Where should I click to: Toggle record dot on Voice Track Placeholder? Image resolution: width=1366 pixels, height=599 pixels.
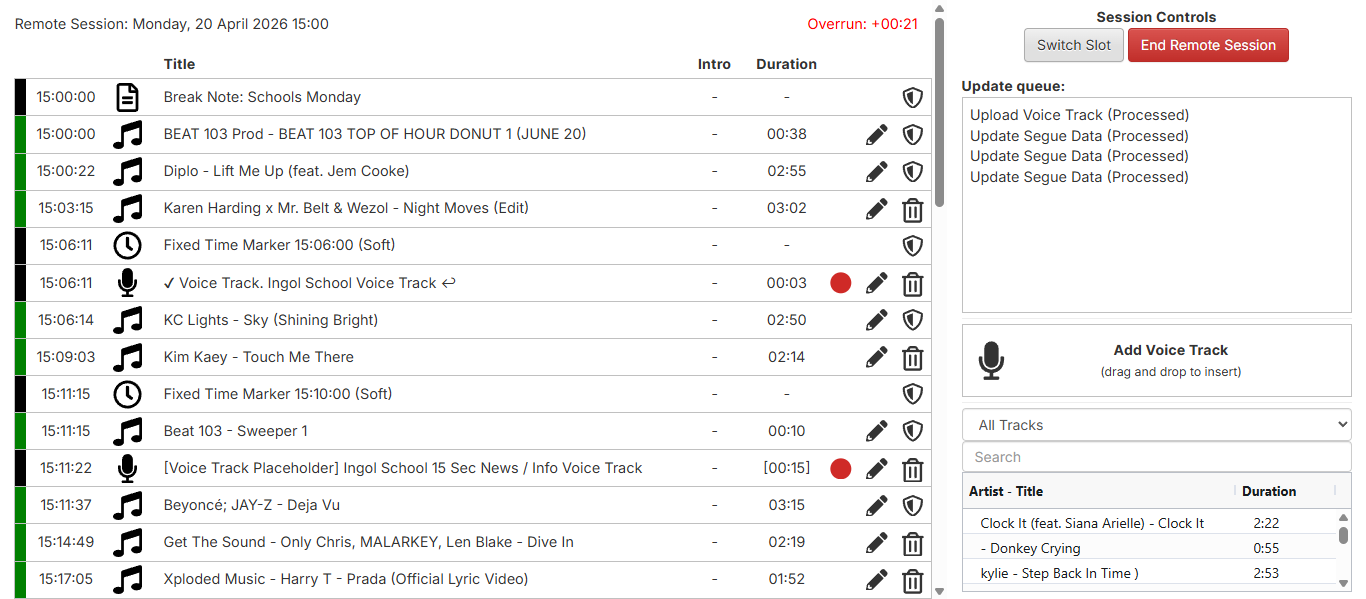point(840,468)
